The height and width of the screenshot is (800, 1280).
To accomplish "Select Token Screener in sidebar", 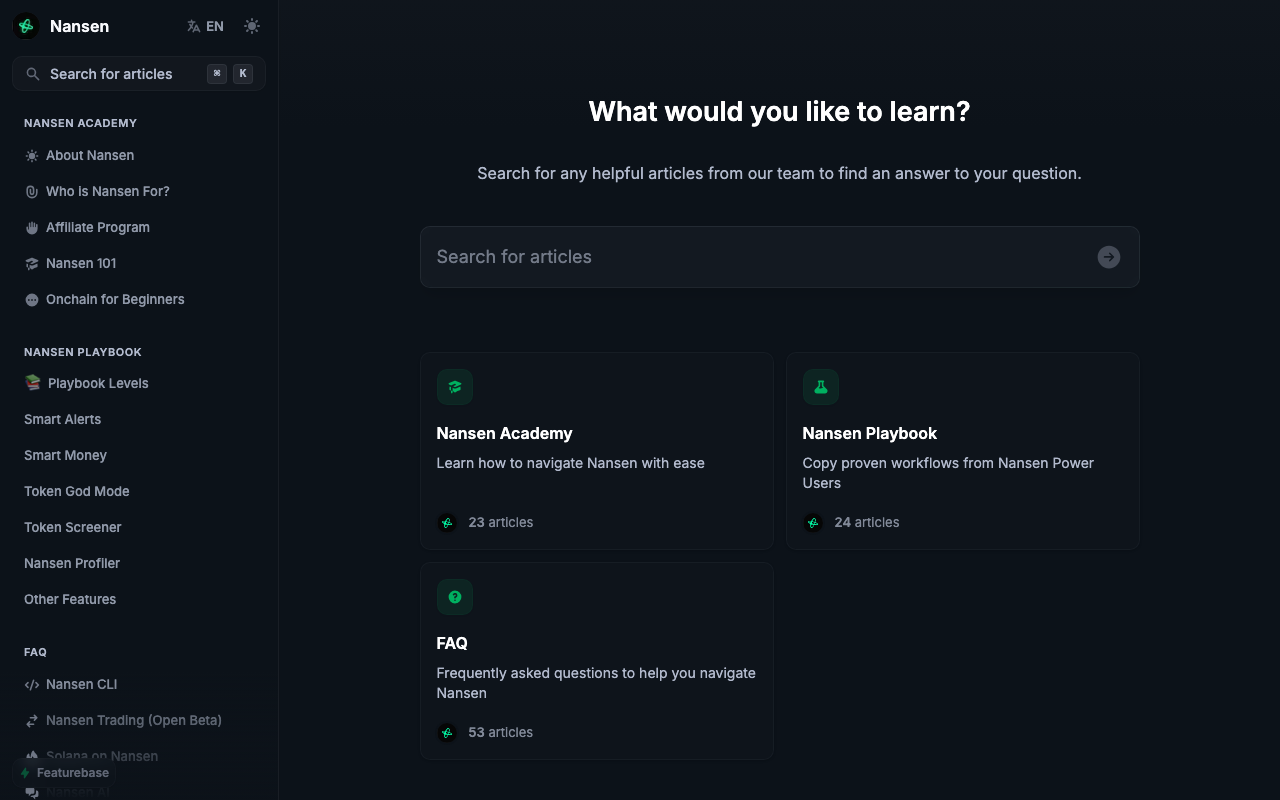I will click(72, 527).
